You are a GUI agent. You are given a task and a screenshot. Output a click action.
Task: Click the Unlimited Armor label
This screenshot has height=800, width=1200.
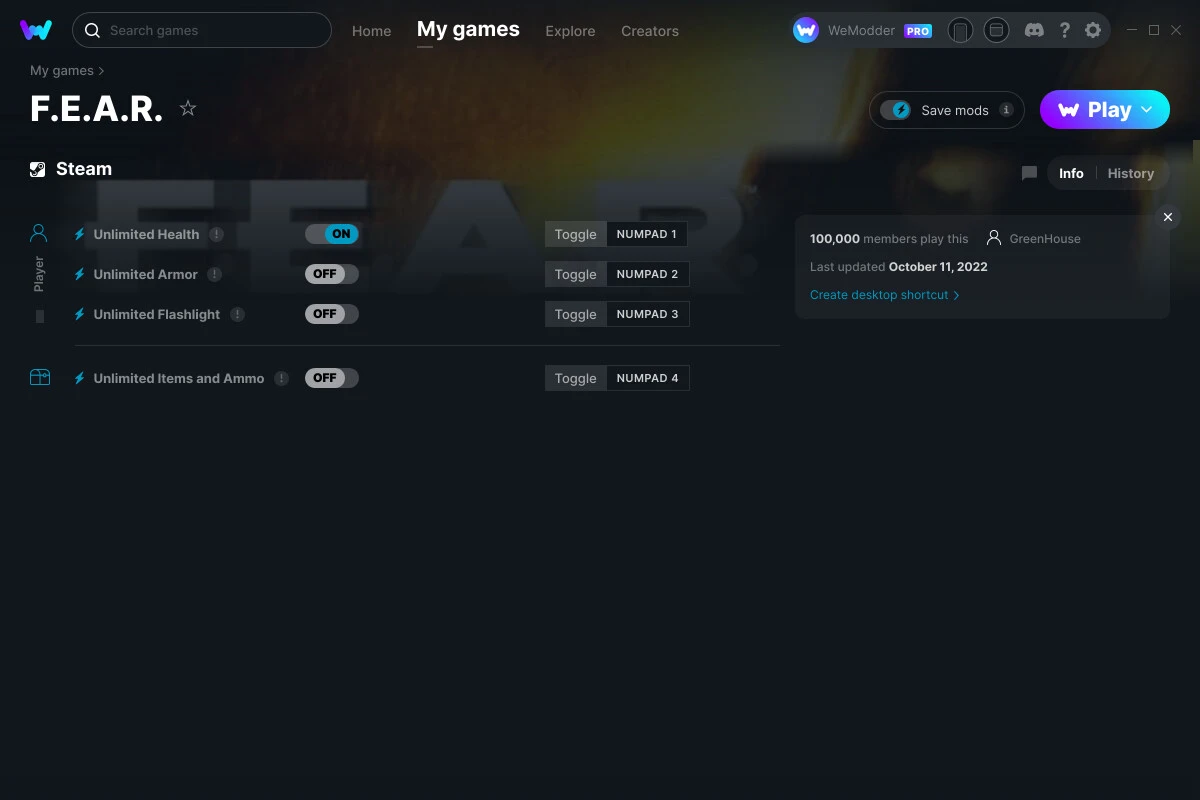pos(146,274)
